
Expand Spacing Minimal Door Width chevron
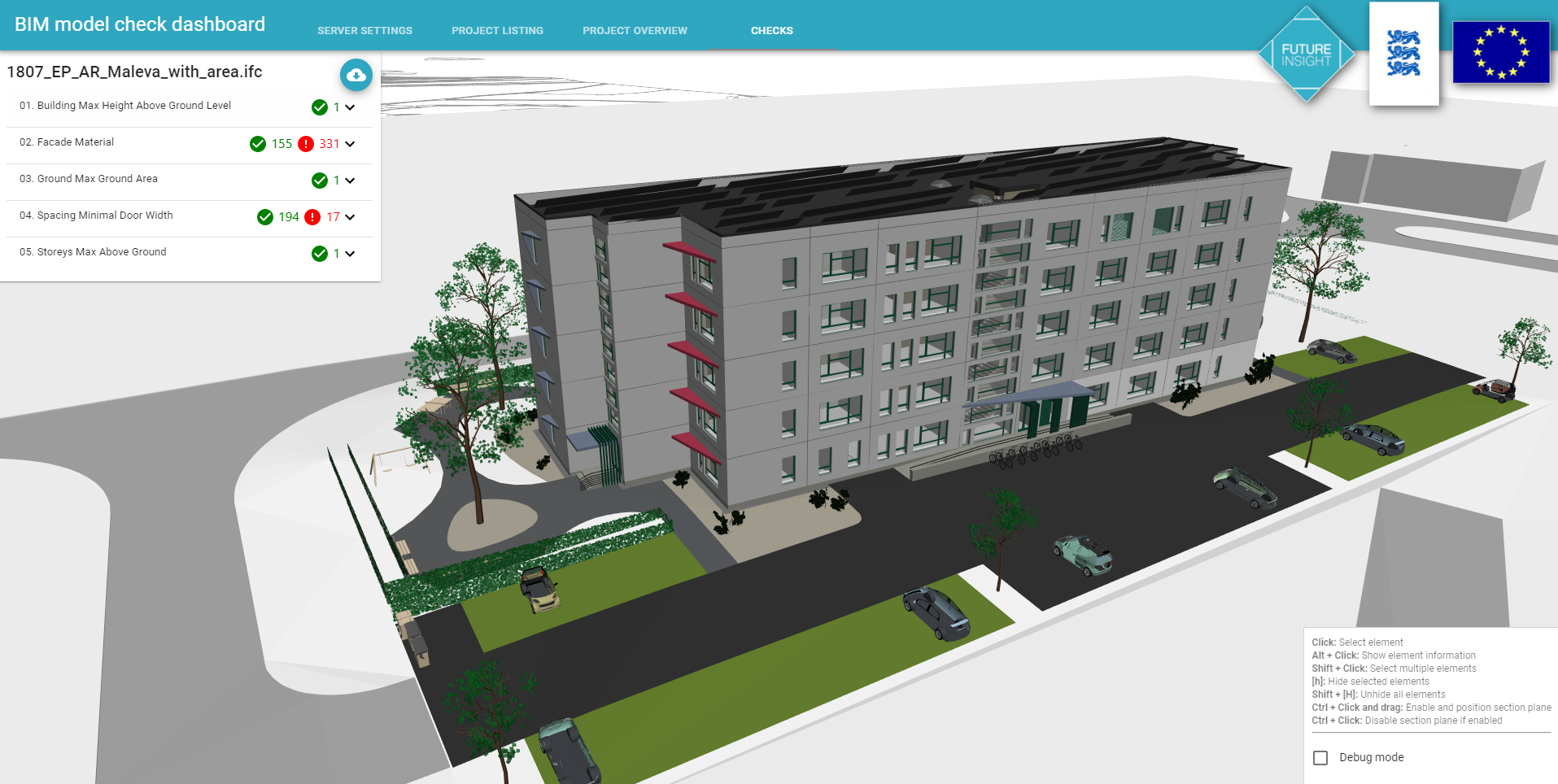(350, 217)
